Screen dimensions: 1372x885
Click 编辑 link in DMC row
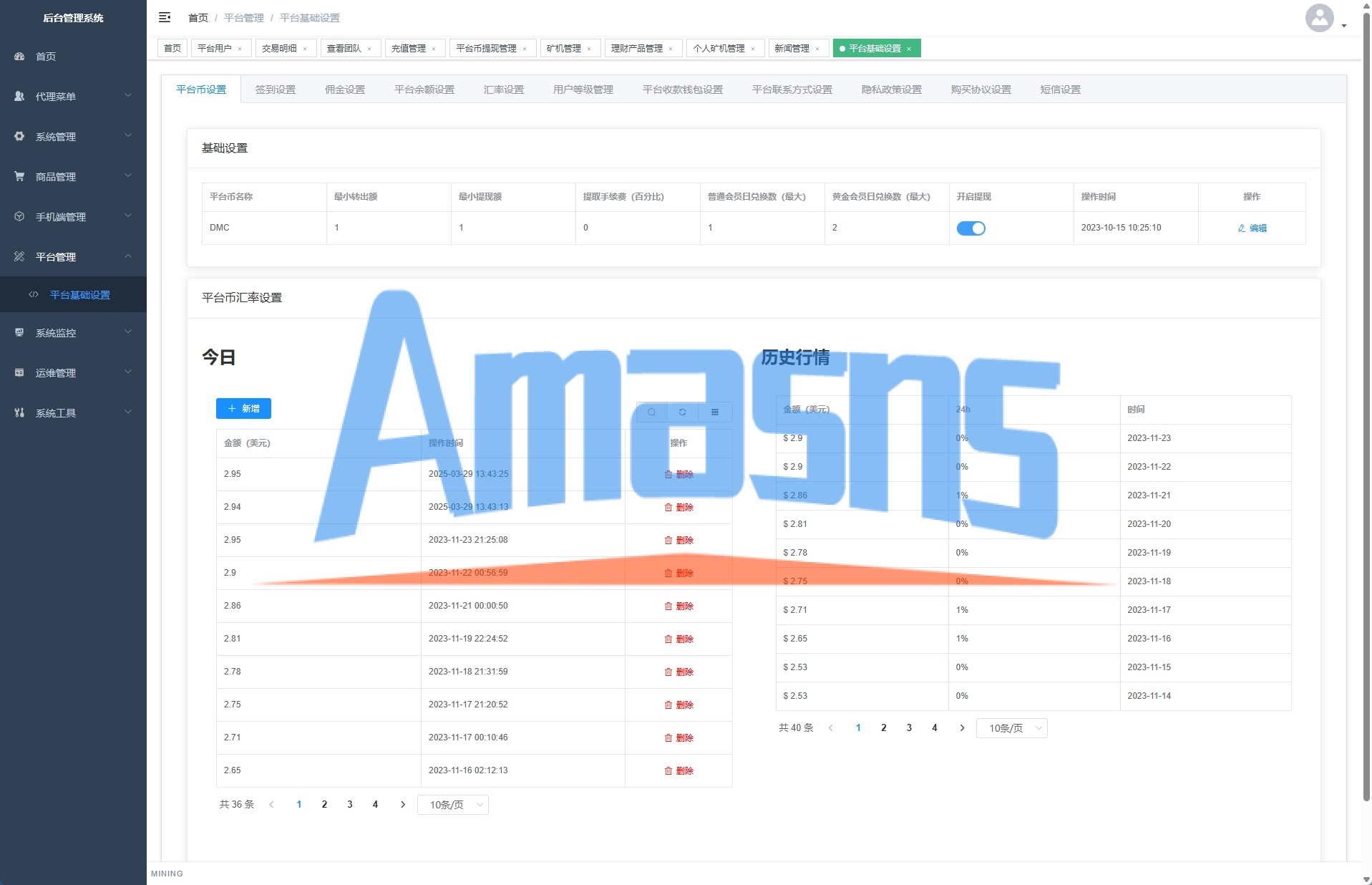1252,228
